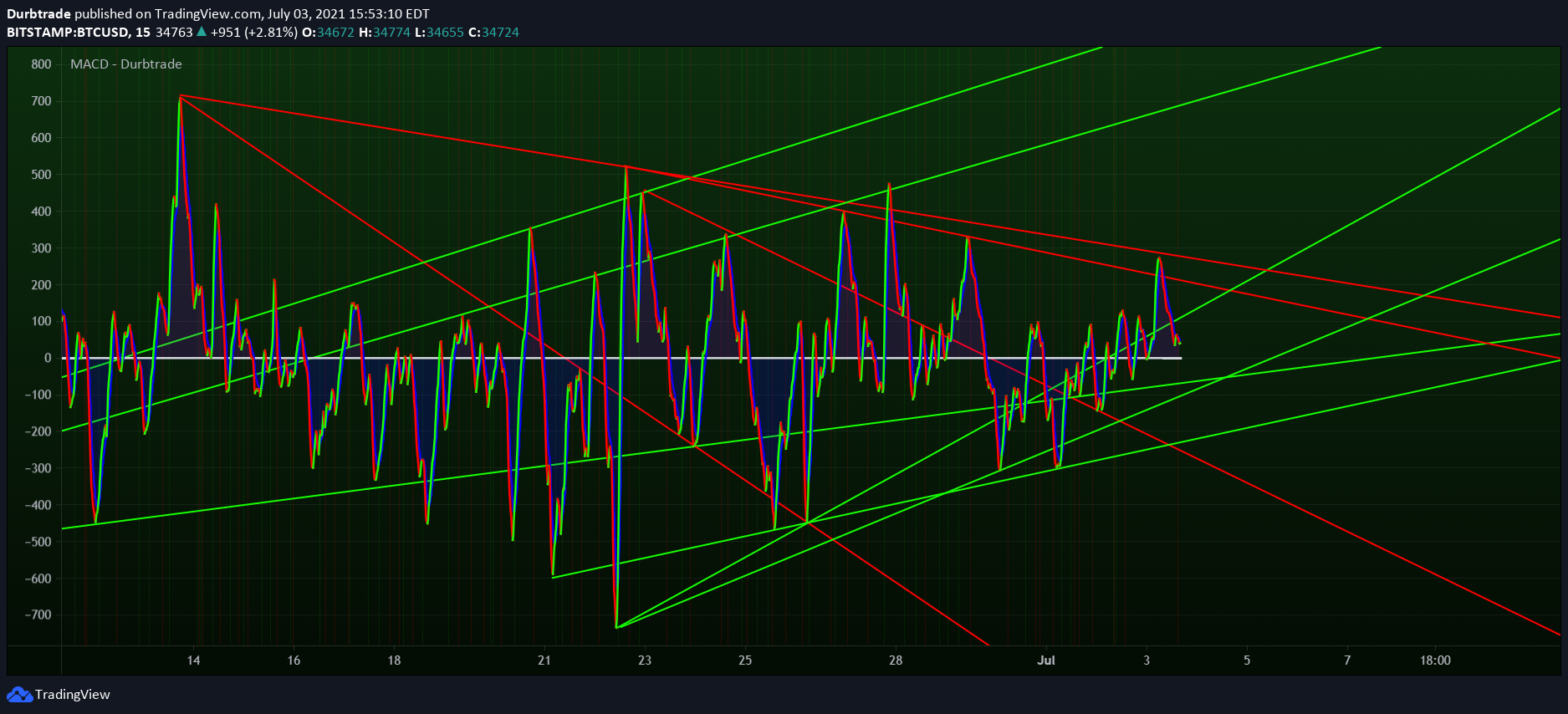The image size is (1568, 714).
Task: Click the −200 label on the vertical scale
Action: tap(38, 431)
